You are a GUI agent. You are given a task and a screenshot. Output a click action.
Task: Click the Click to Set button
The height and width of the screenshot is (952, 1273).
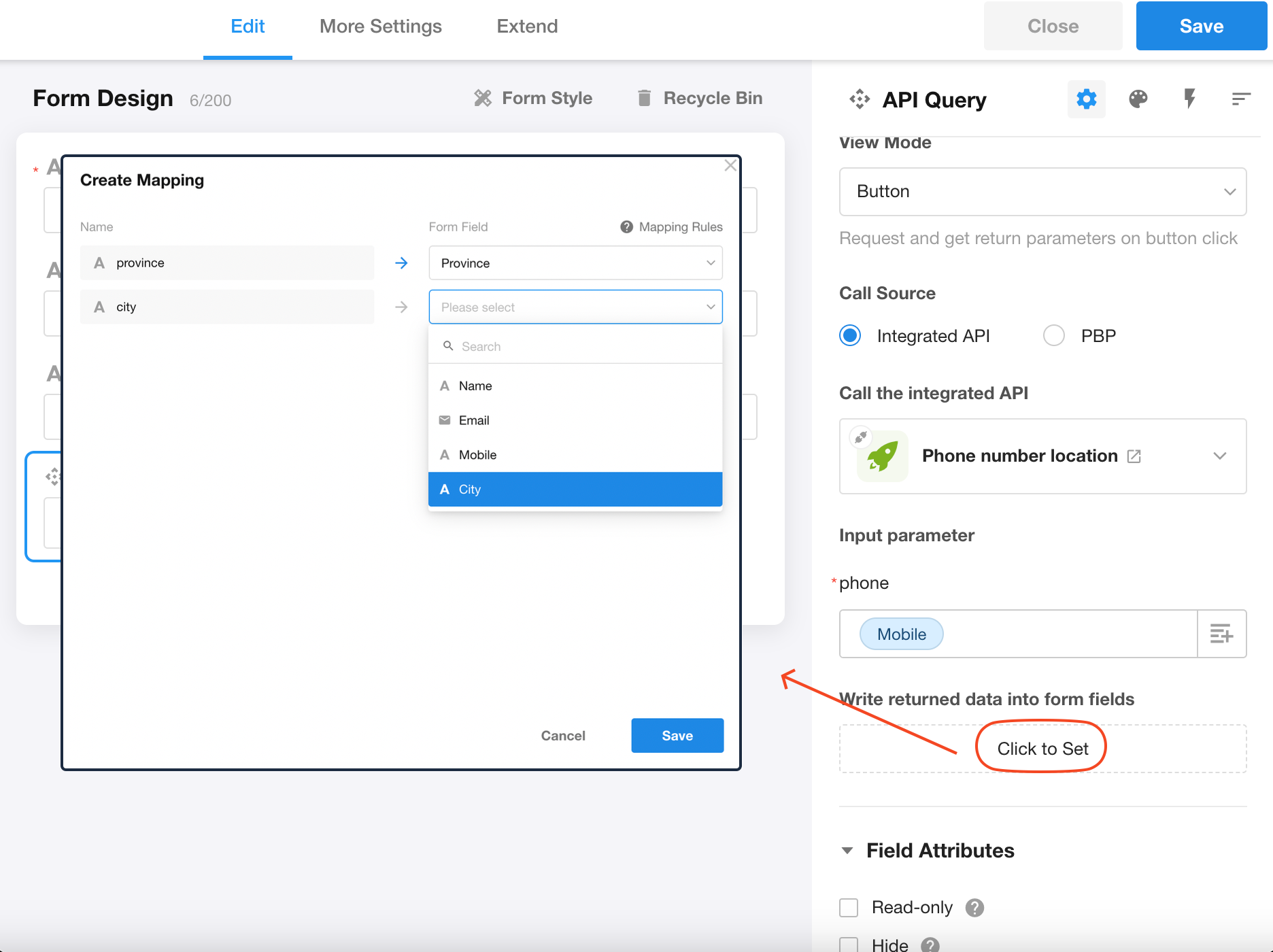pyautogui.click(x=1042, y=749)
